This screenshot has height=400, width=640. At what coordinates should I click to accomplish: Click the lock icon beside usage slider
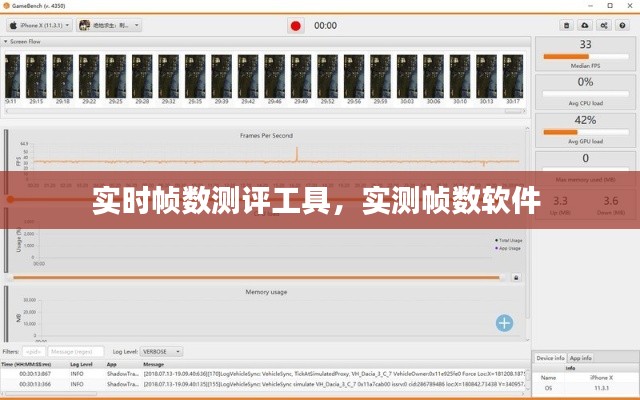point(516,277)
